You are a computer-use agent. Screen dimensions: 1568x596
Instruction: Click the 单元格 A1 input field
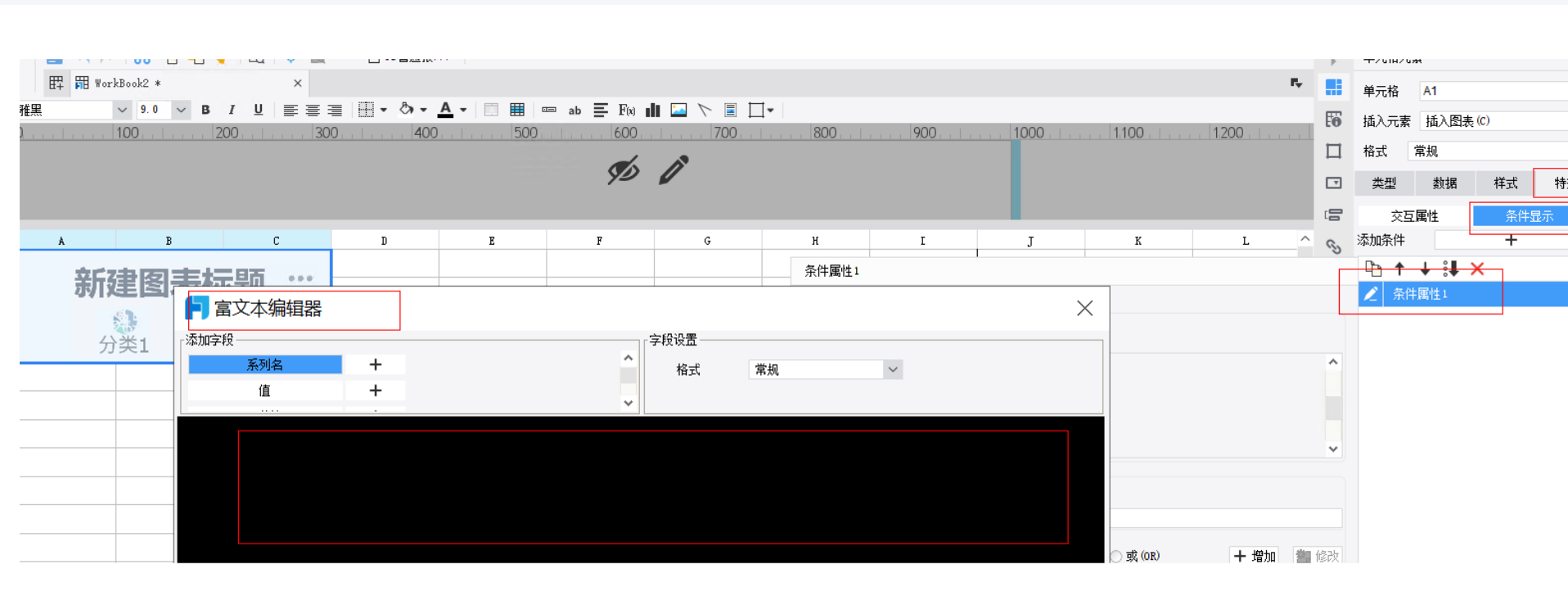[1494, 91]
